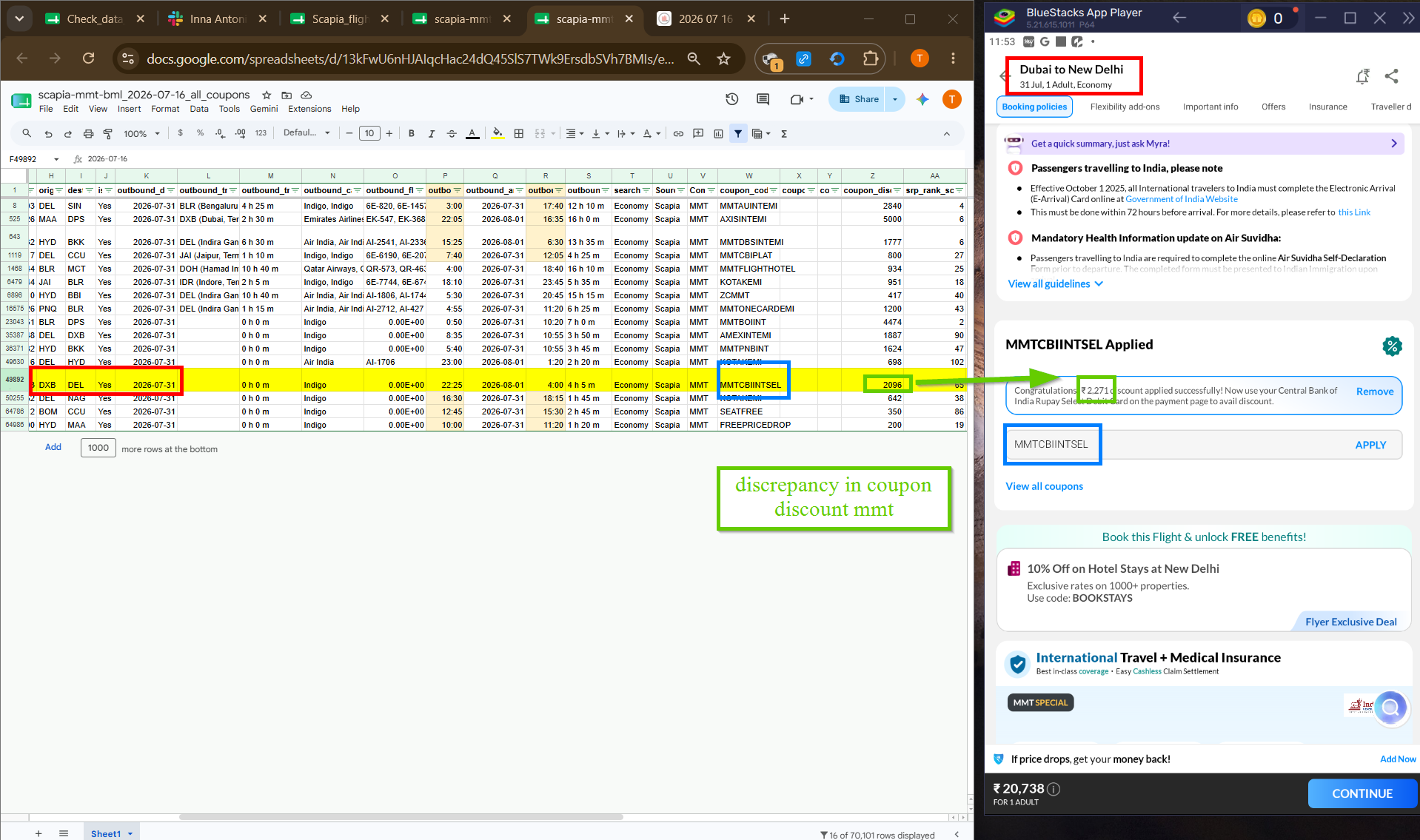The width and height of the screenshot is (1420, 840).
Task: Add a new sheet with plus icon
Action: [x=38, y=833]
